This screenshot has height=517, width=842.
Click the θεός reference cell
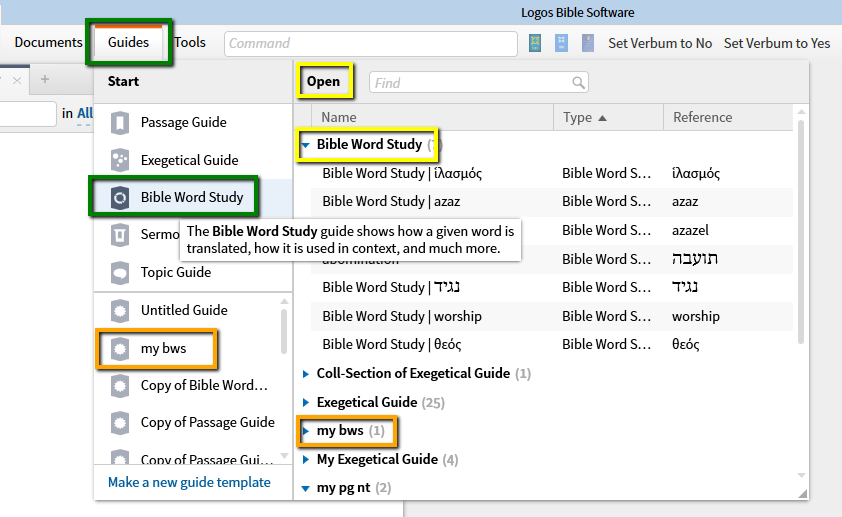coord(685,344)
